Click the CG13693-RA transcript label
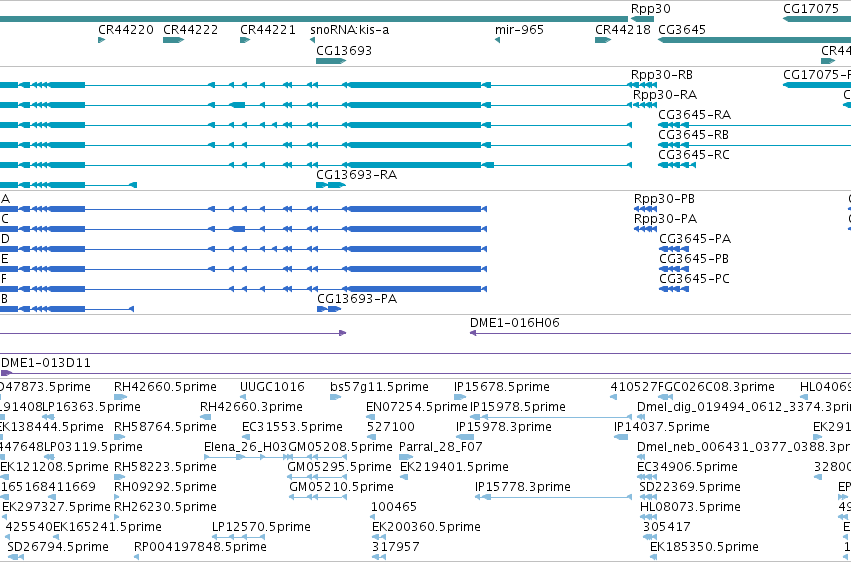This screenshot has width=851, height=562. [x=357, y=175]
